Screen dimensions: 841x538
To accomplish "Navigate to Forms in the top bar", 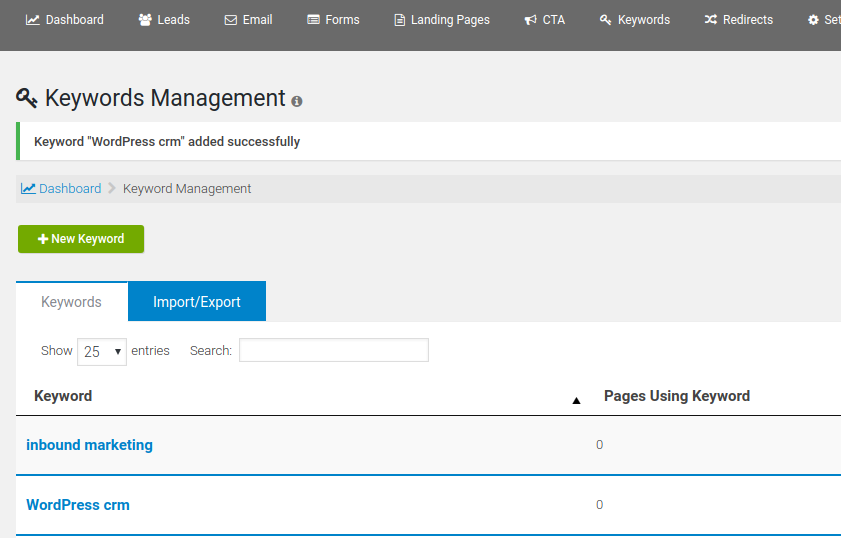I will coord(333,20).
